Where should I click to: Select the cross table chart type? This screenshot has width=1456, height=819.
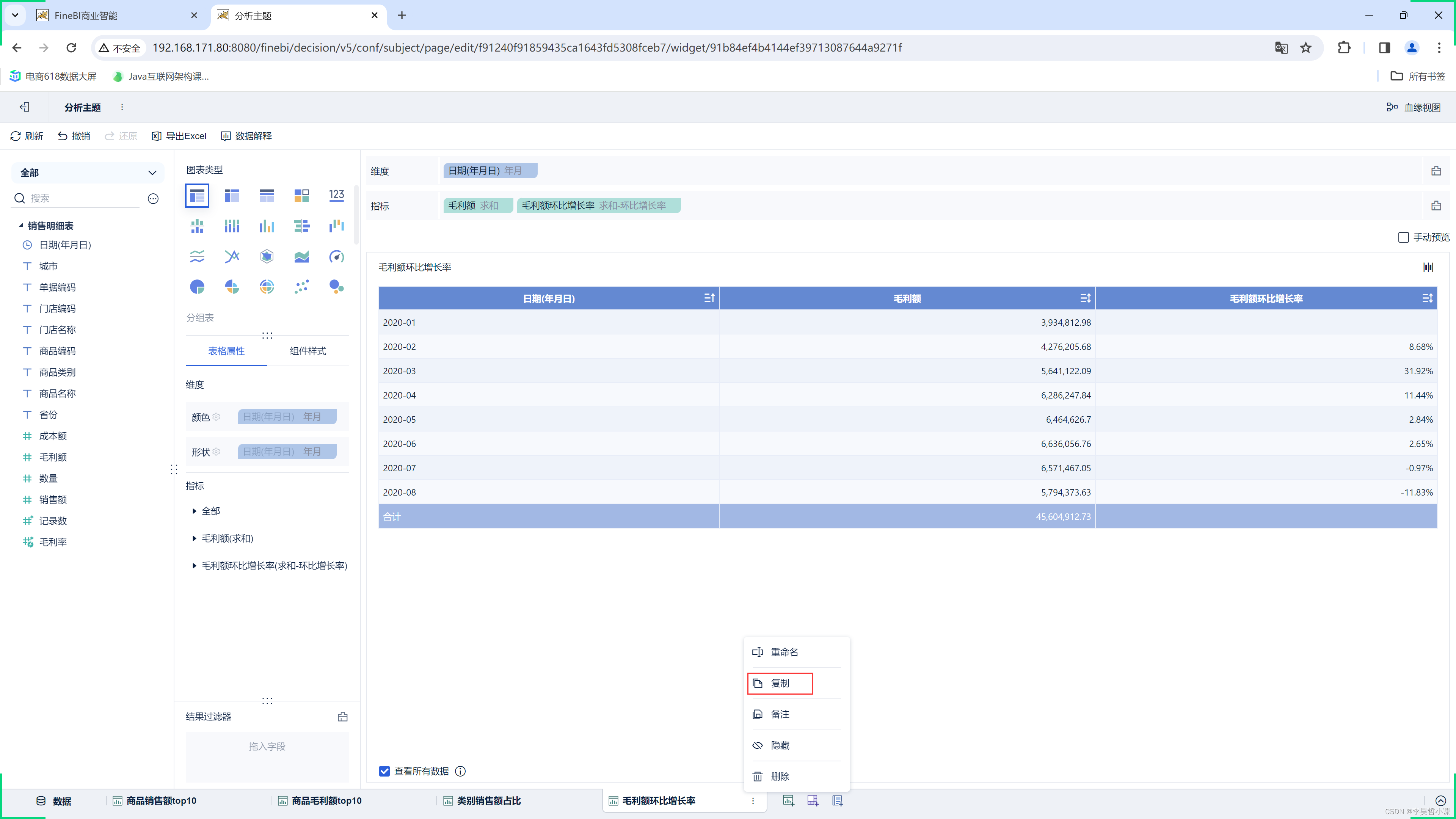[232, 196]
